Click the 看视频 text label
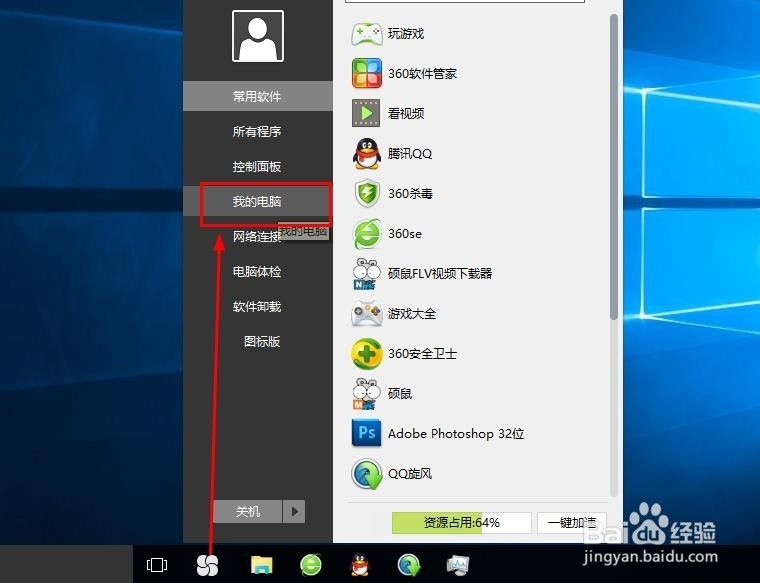The width and height of the screenshot is (760, 583). 406,113
